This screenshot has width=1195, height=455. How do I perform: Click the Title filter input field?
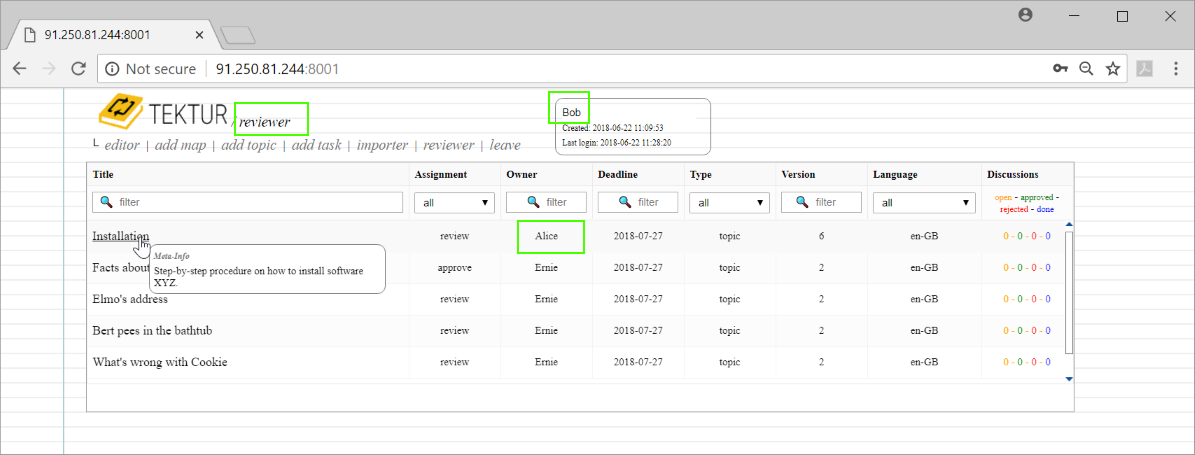coord(247,202)
